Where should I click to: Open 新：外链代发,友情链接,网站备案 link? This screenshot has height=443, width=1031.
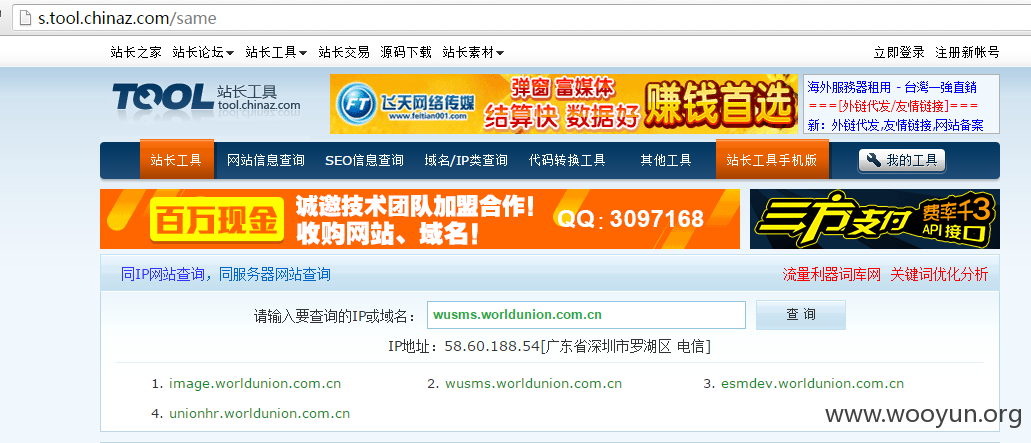(x=896, y=125)
